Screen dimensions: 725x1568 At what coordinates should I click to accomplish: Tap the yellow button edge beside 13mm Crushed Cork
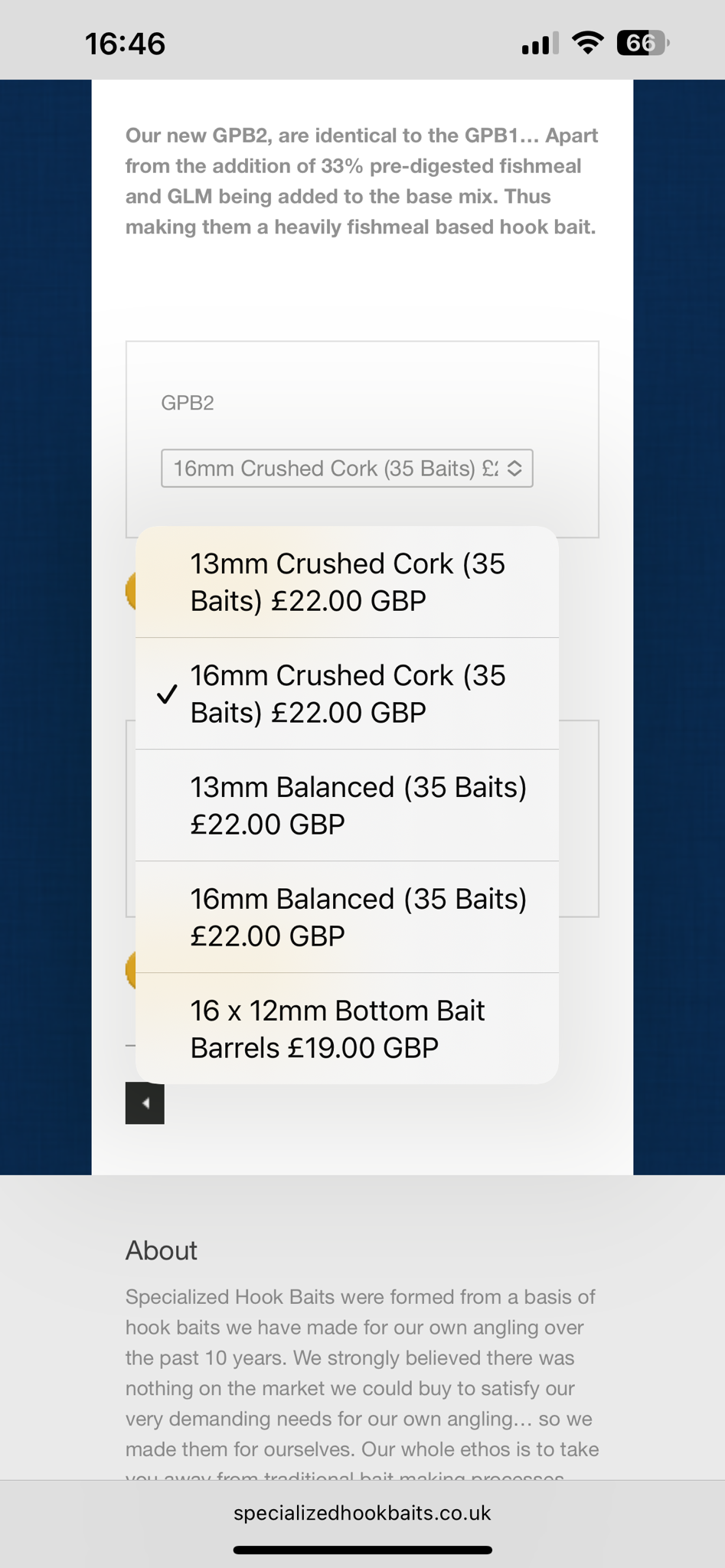click(x=131, y=591)
